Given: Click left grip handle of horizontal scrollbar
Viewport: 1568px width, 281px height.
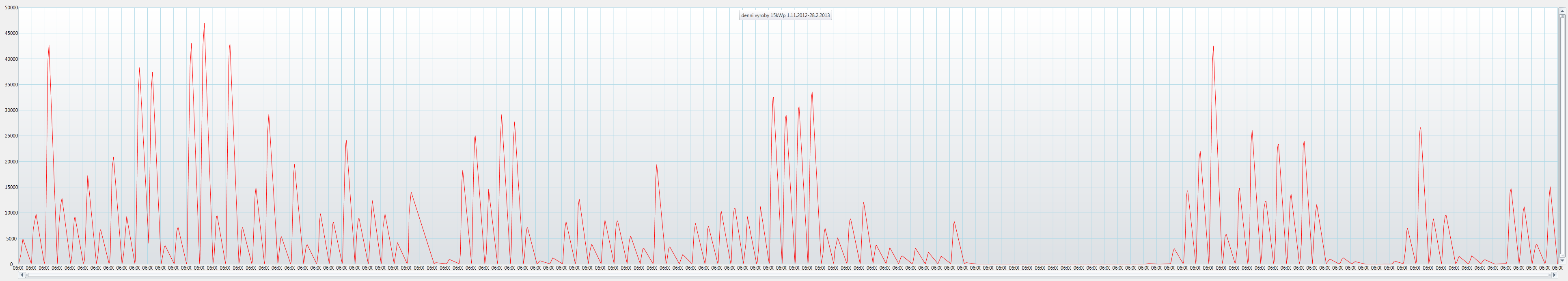Looking at the screenshot, I should click(x=27, y=275).
